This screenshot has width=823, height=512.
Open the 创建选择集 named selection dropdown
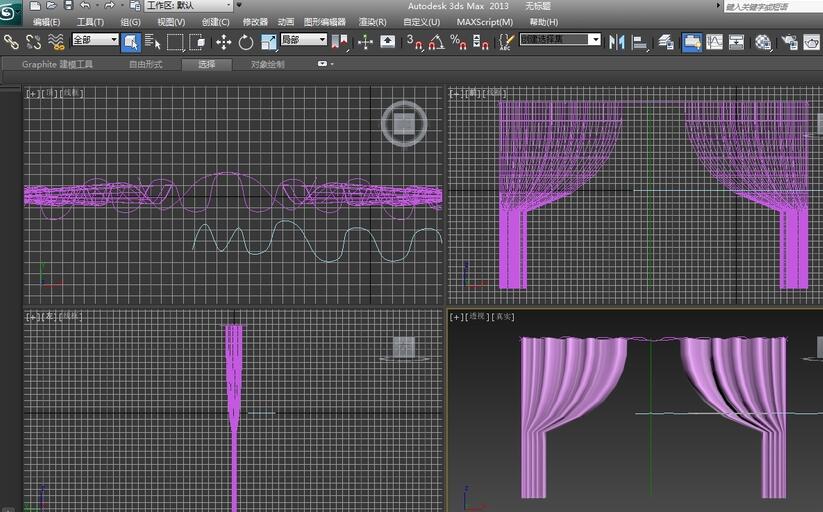coord(560,40)
